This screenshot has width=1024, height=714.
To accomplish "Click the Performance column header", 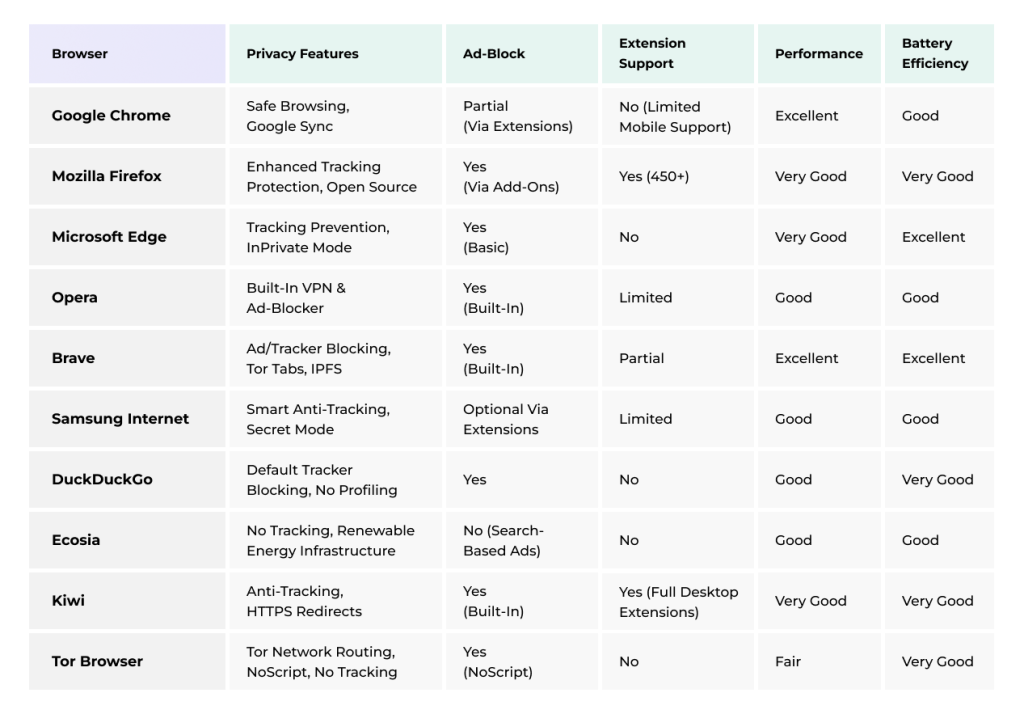I will pyautogui.click(x=818, y=54).
